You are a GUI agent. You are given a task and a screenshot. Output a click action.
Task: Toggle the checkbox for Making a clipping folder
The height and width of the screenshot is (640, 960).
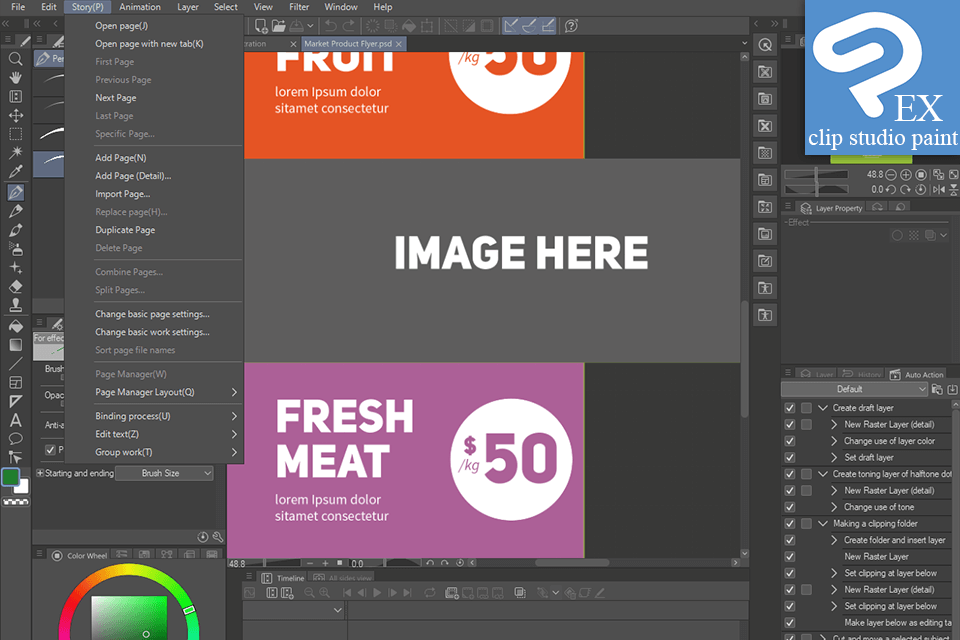point(790,523)
